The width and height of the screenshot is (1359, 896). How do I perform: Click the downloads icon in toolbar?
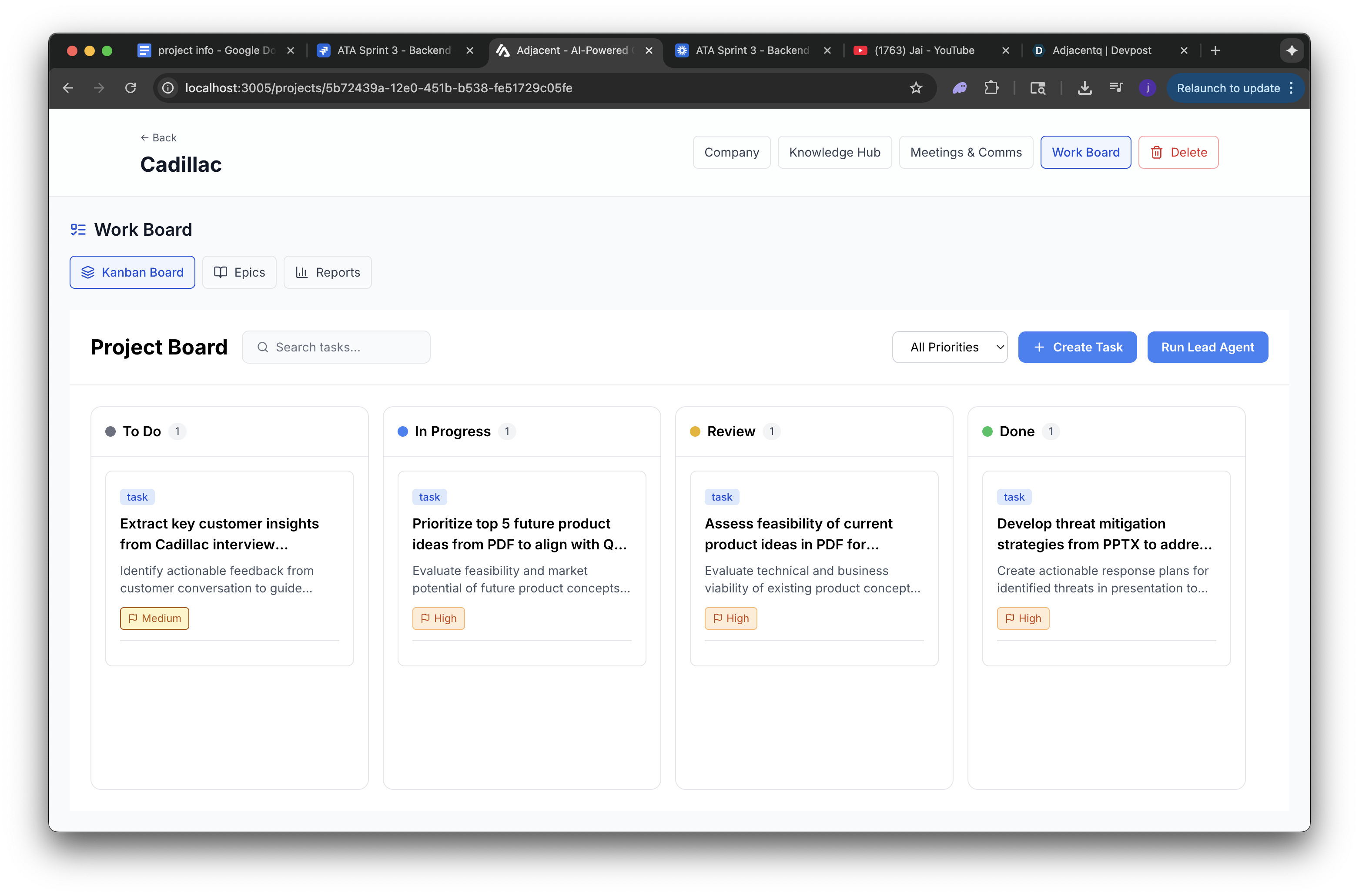point(1084,88)
